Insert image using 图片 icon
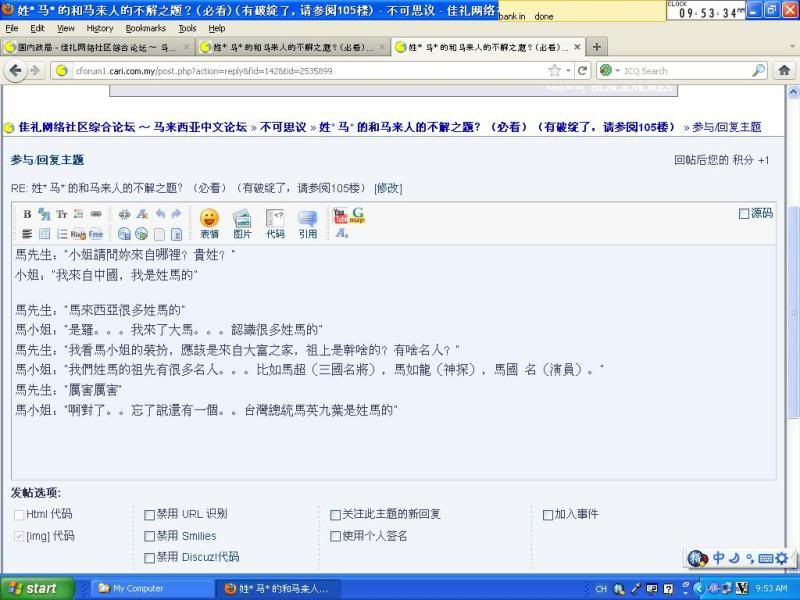The image size is (800, 600). coord(242,222)
